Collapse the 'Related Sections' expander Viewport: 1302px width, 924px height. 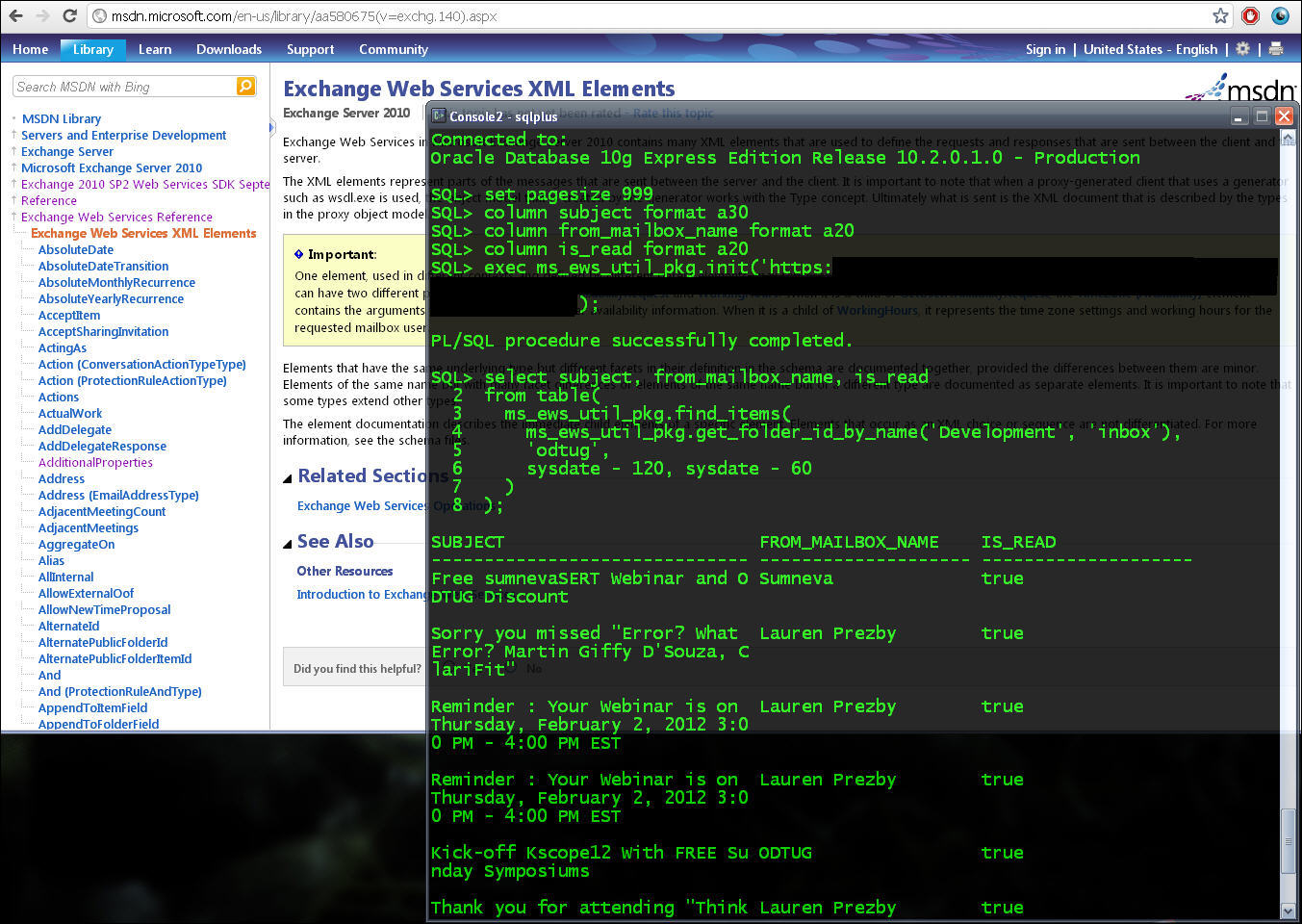[x=287, y=475]
